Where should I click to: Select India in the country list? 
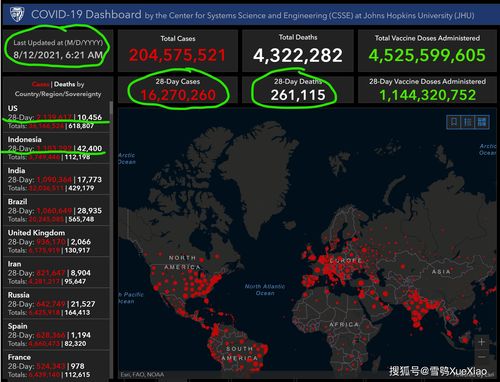pyautogui.click(x=56, y=179)
